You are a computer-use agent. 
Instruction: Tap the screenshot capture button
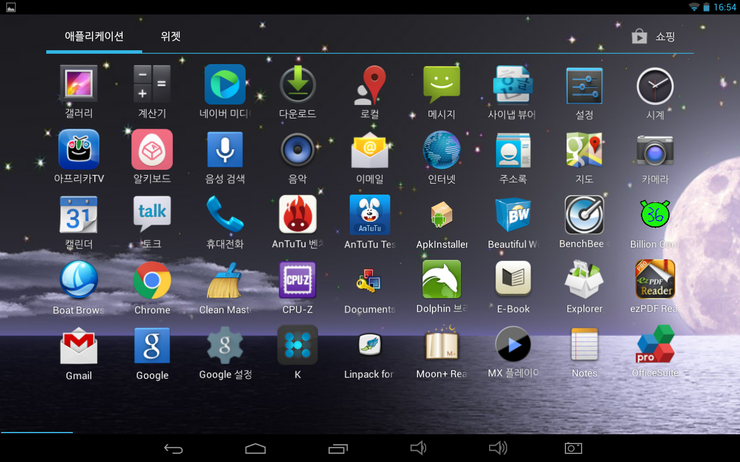[x=573, y=448]
